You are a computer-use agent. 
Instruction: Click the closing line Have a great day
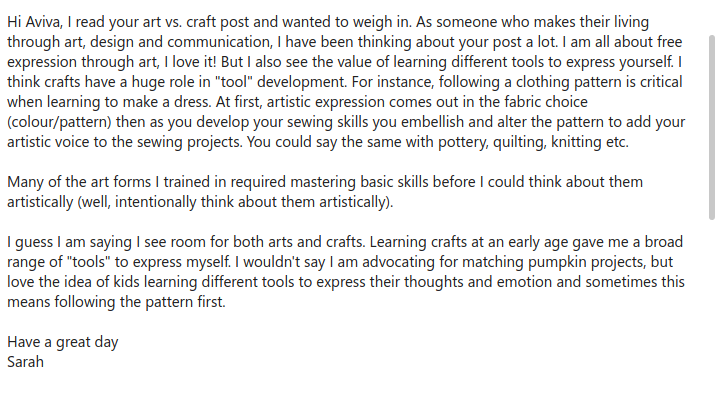pyautogui.click(x=62, y=342)
